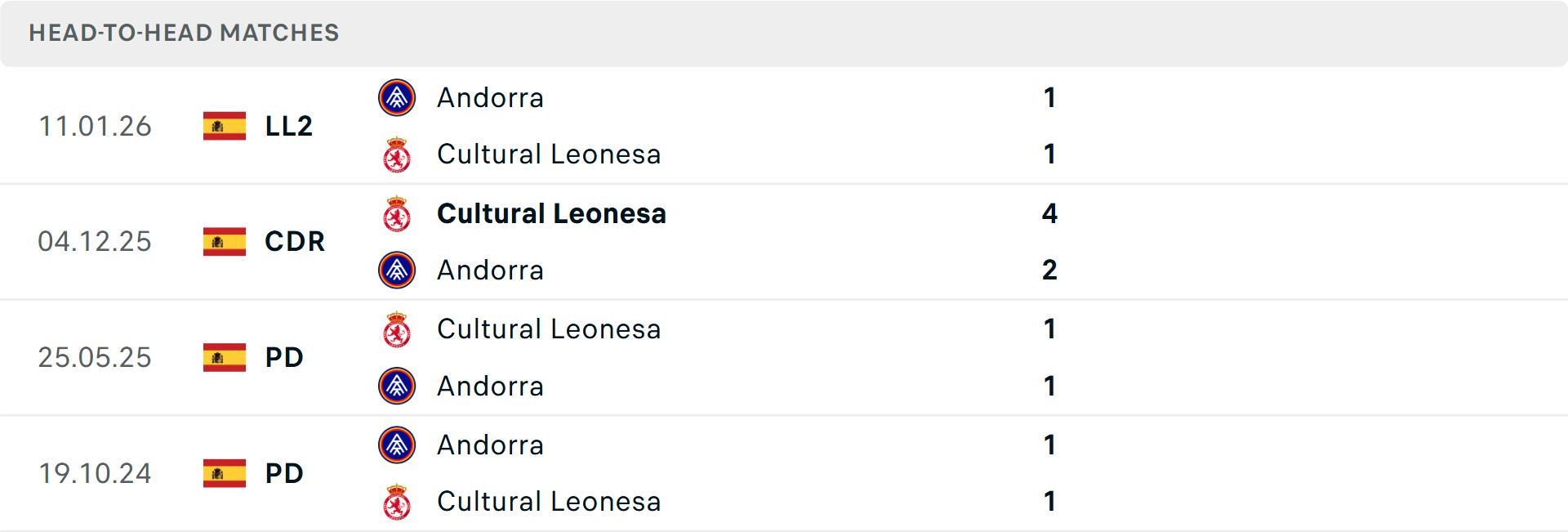This screenshot has height=532, width=1568.
Task: Click the date 19.10.24 of the oldest match
Action: click(95, 473)
